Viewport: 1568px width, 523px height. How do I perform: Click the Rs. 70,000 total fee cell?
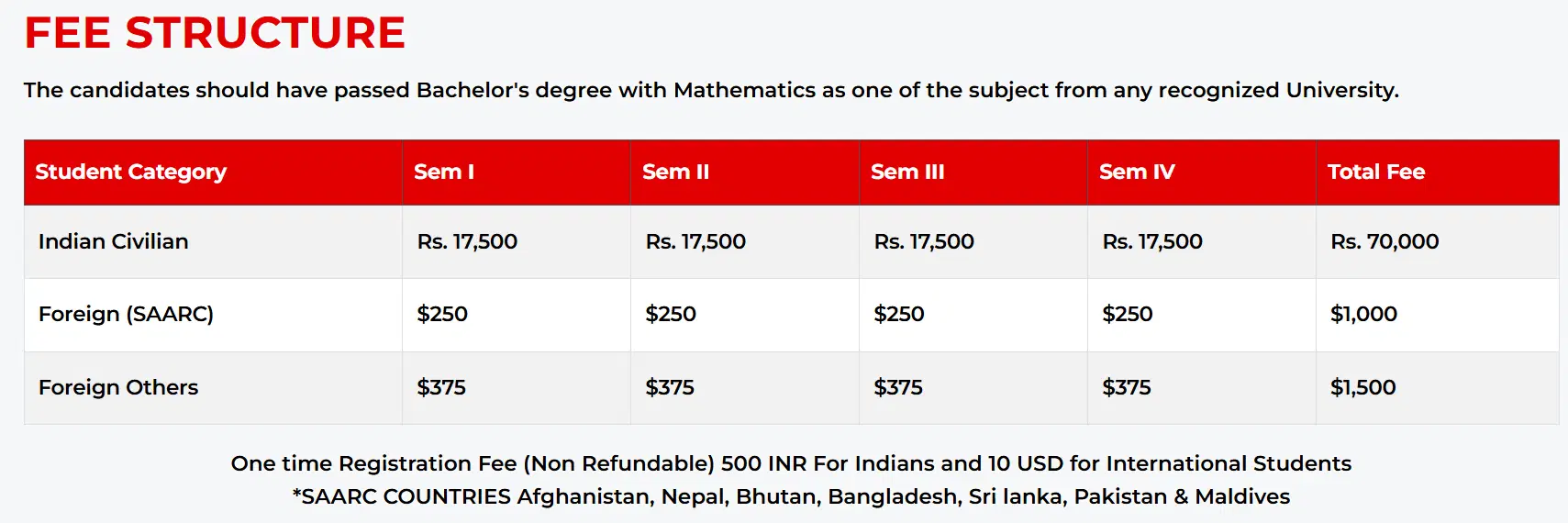(x=1385, y=241)
